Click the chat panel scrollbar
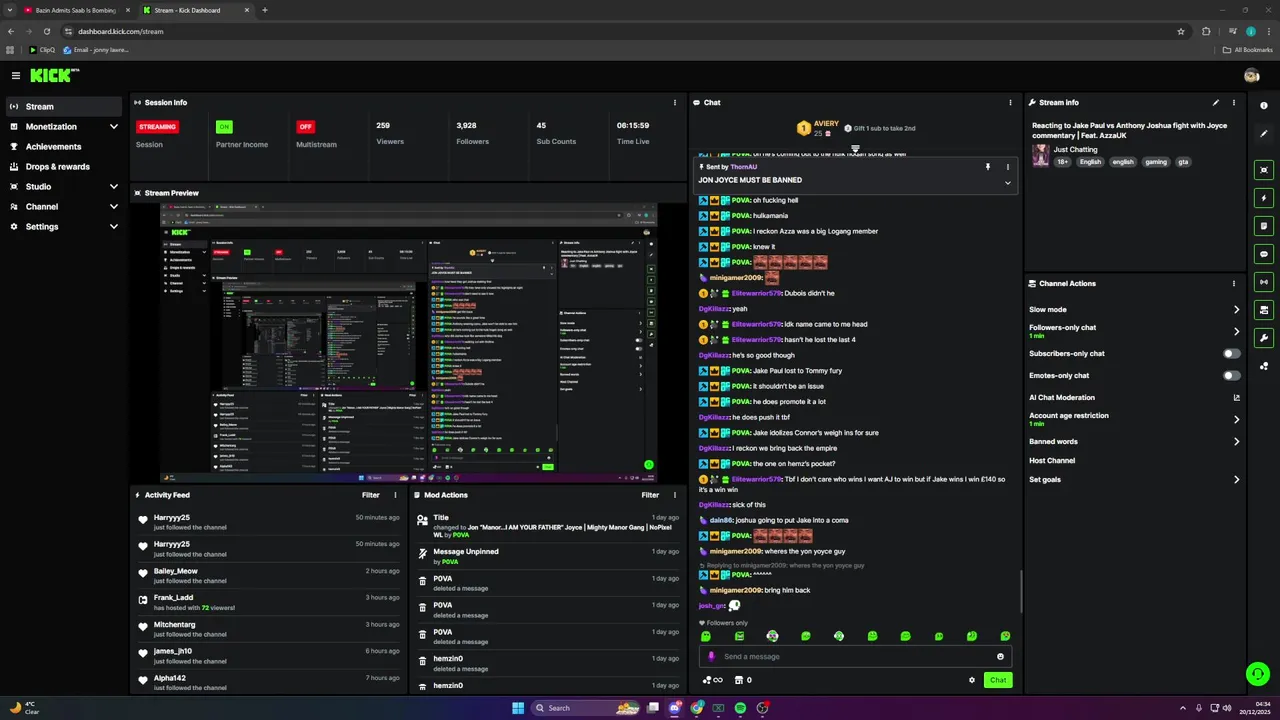 pos(1021,592)
